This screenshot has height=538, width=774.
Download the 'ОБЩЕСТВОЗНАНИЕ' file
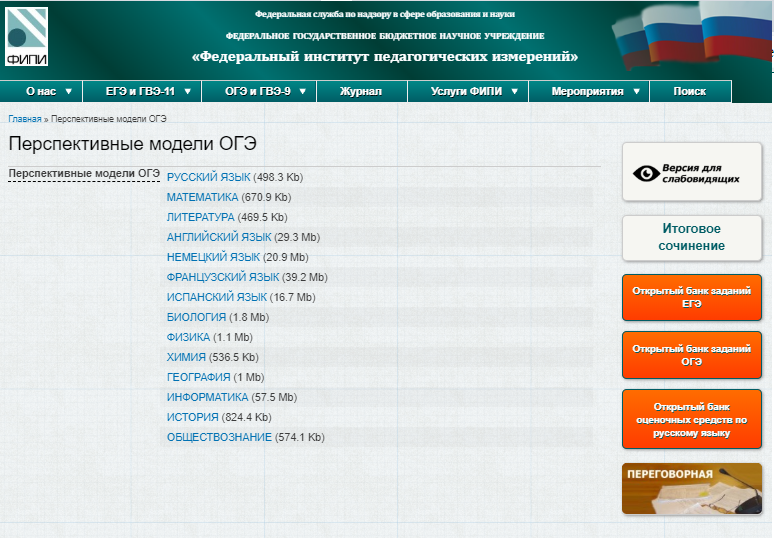coord(219,437)
